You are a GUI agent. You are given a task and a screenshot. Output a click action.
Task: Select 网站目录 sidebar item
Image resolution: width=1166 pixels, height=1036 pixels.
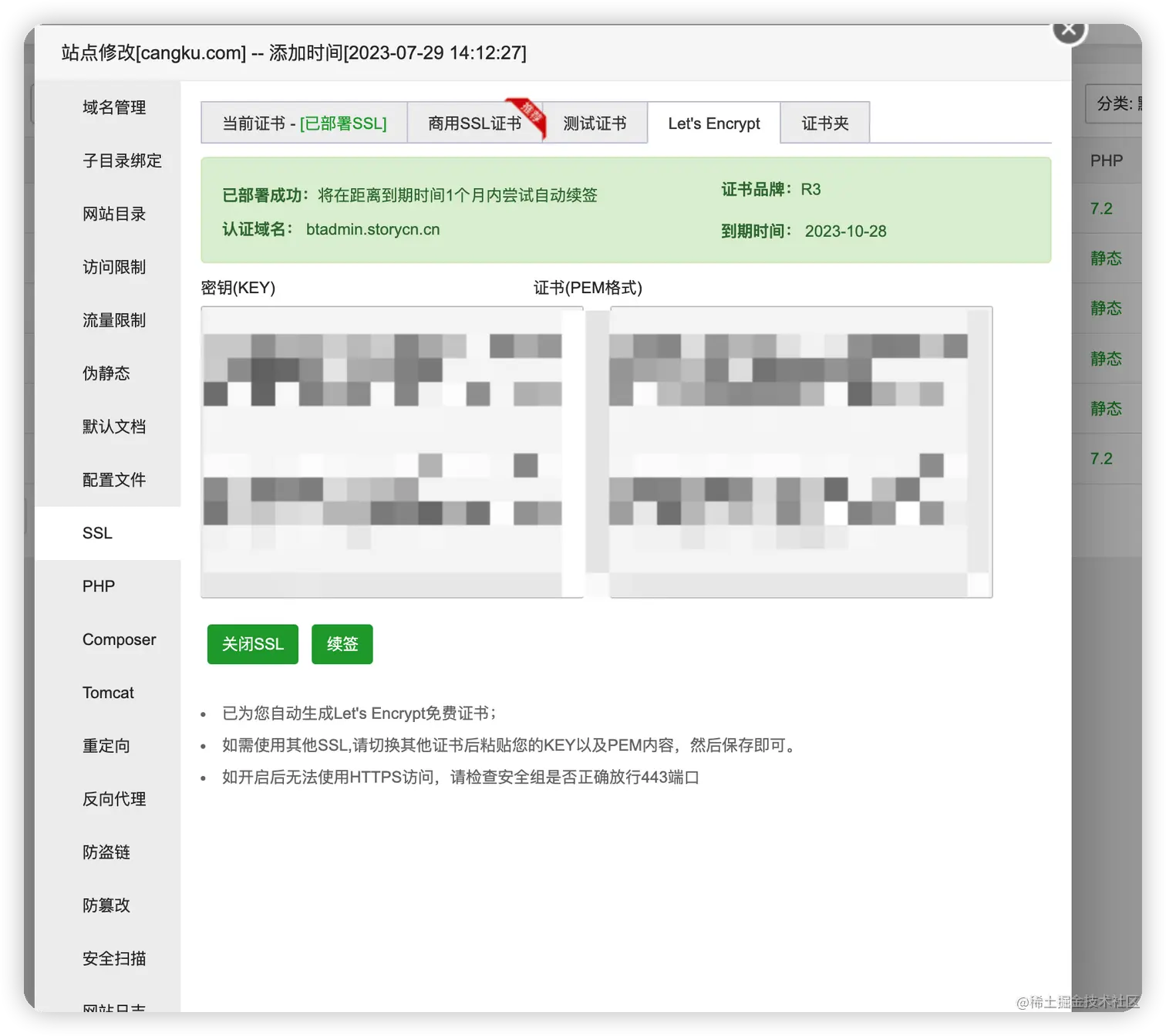108,214
